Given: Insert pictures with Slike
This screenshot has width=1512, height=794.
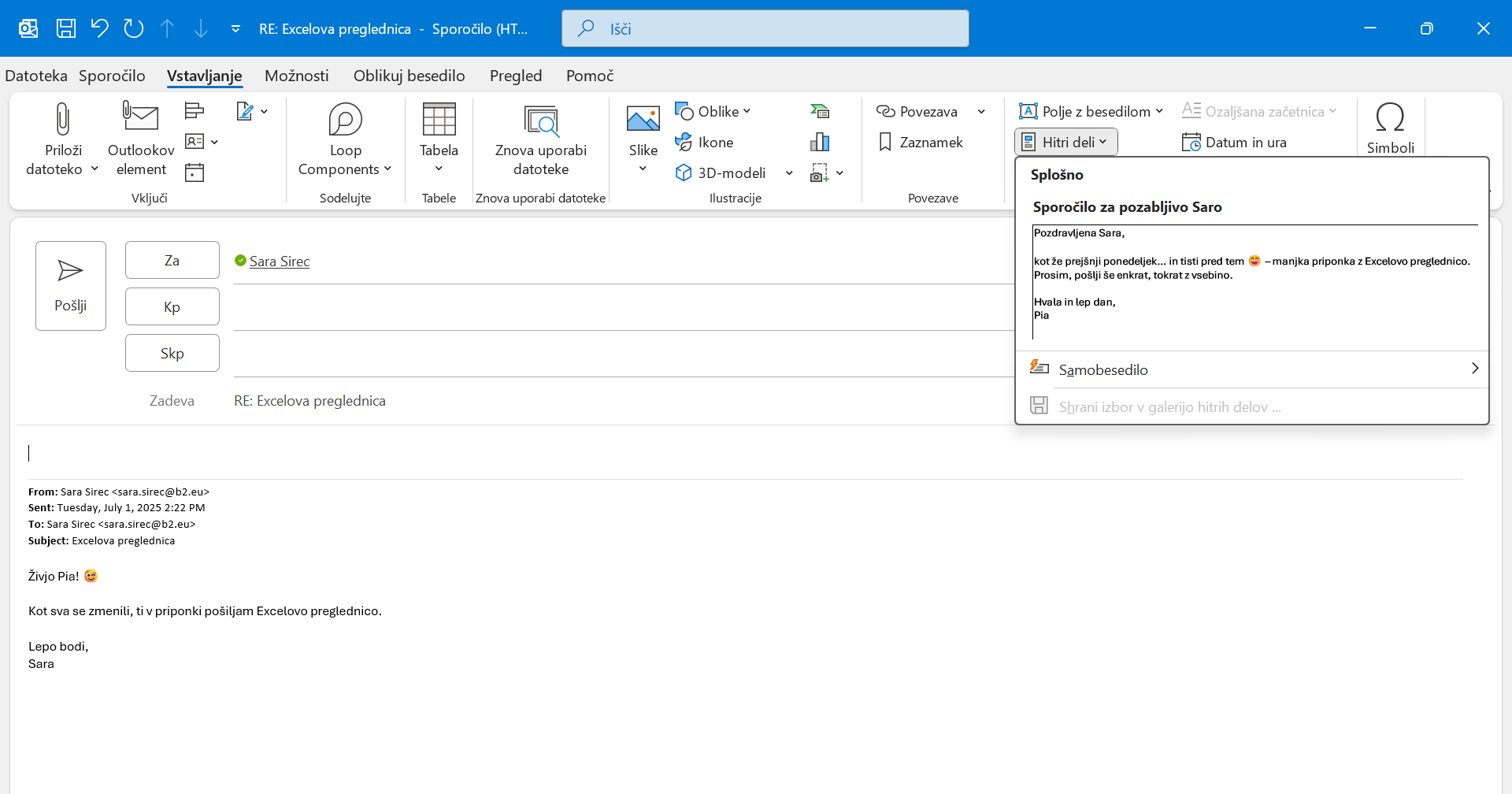Looking at the screenshot, I should (x=643, y=139).
